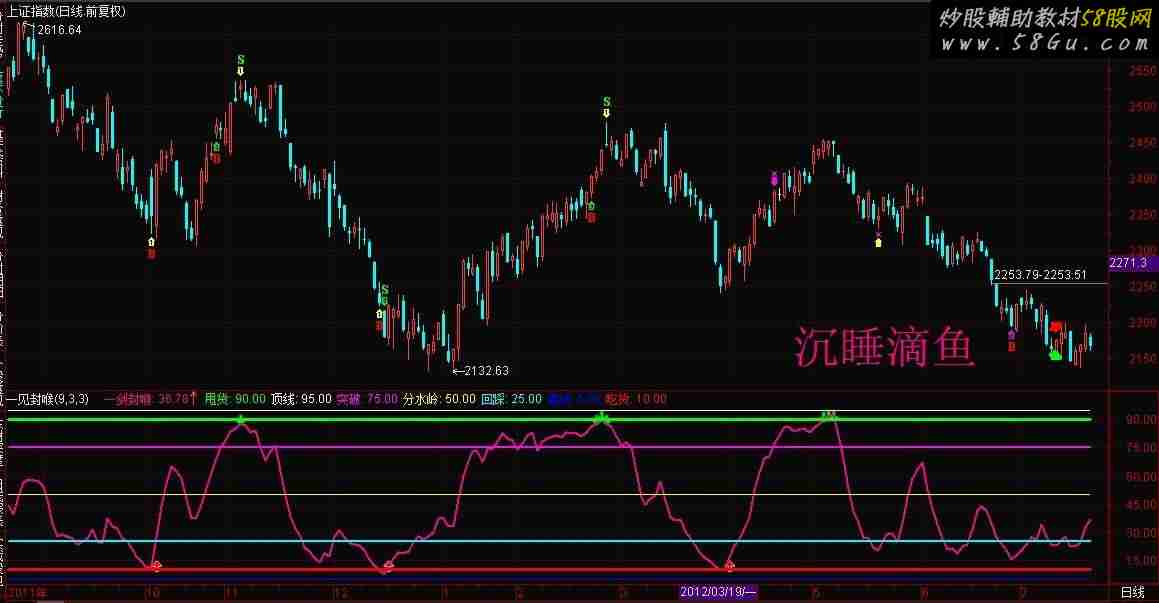The height and width of the screenshot is (603, 1159).
Task: Open the 一见封喉(9,3,3) indicator settings label
Action: (47, 399)
